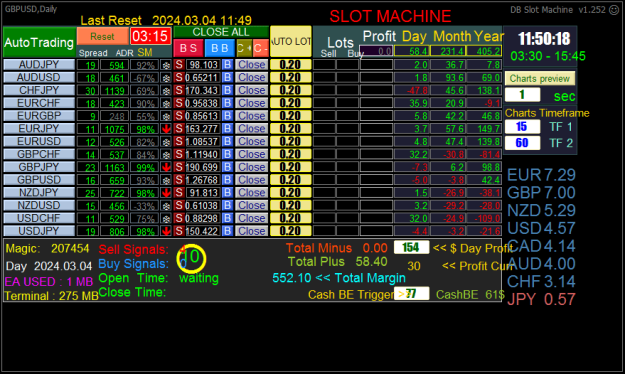Click the red down arrow for GBPJPY

166,167
